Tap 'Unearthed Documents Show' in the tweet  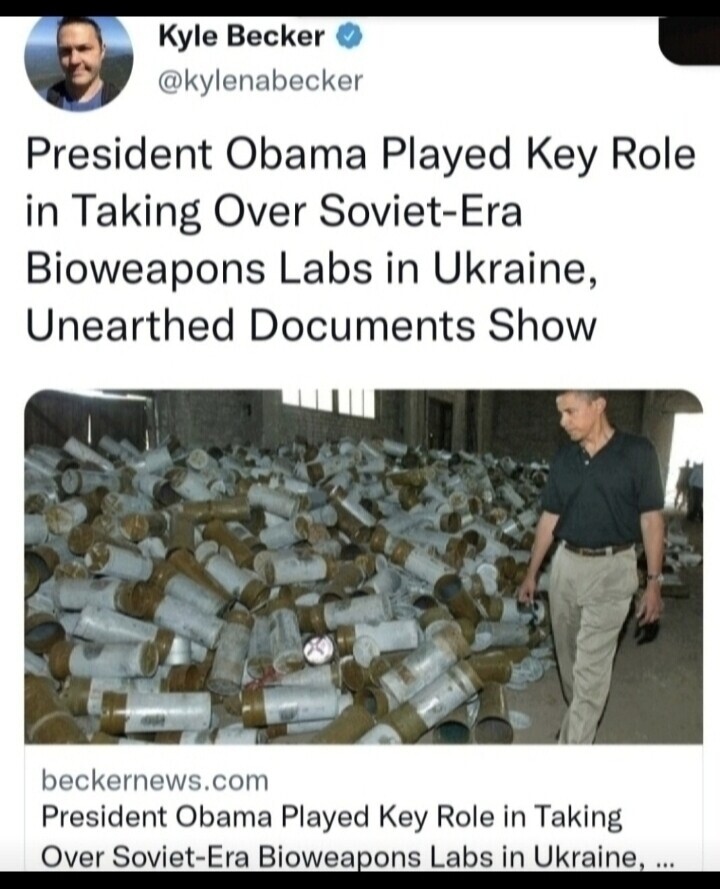[311, 326]
